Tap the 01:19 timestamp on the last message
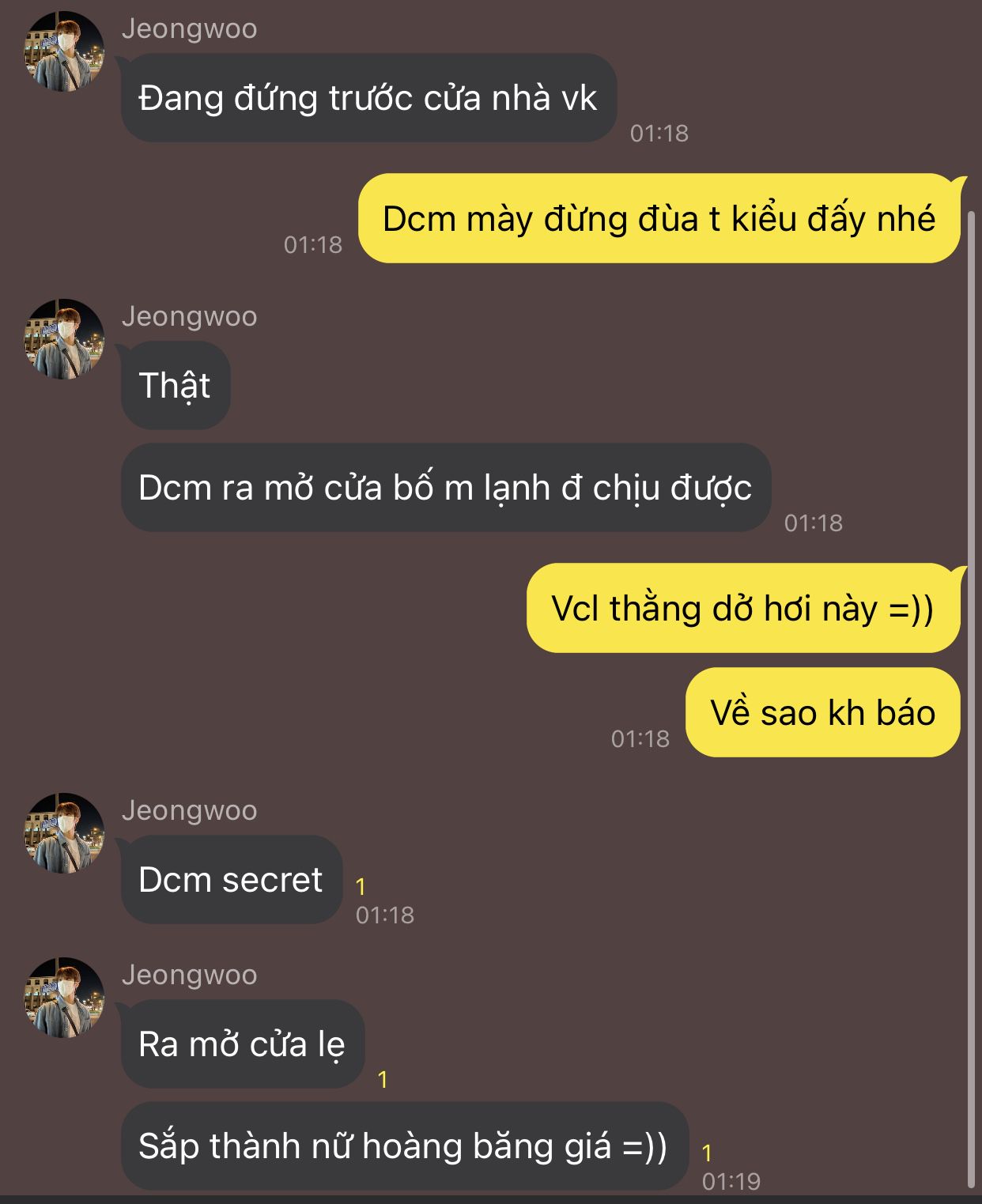The image size is (982, 1204). pyautogui.click(x=731, y=1181)
